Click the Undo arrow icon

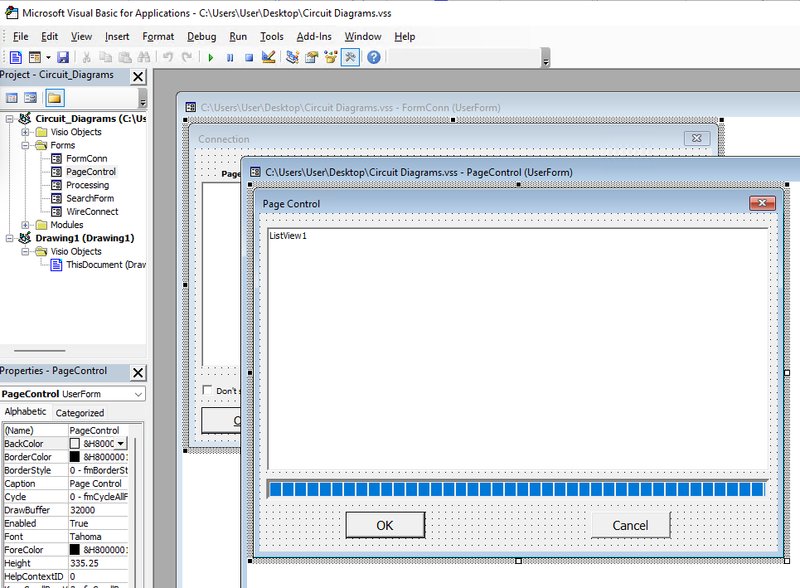point(167,57)
